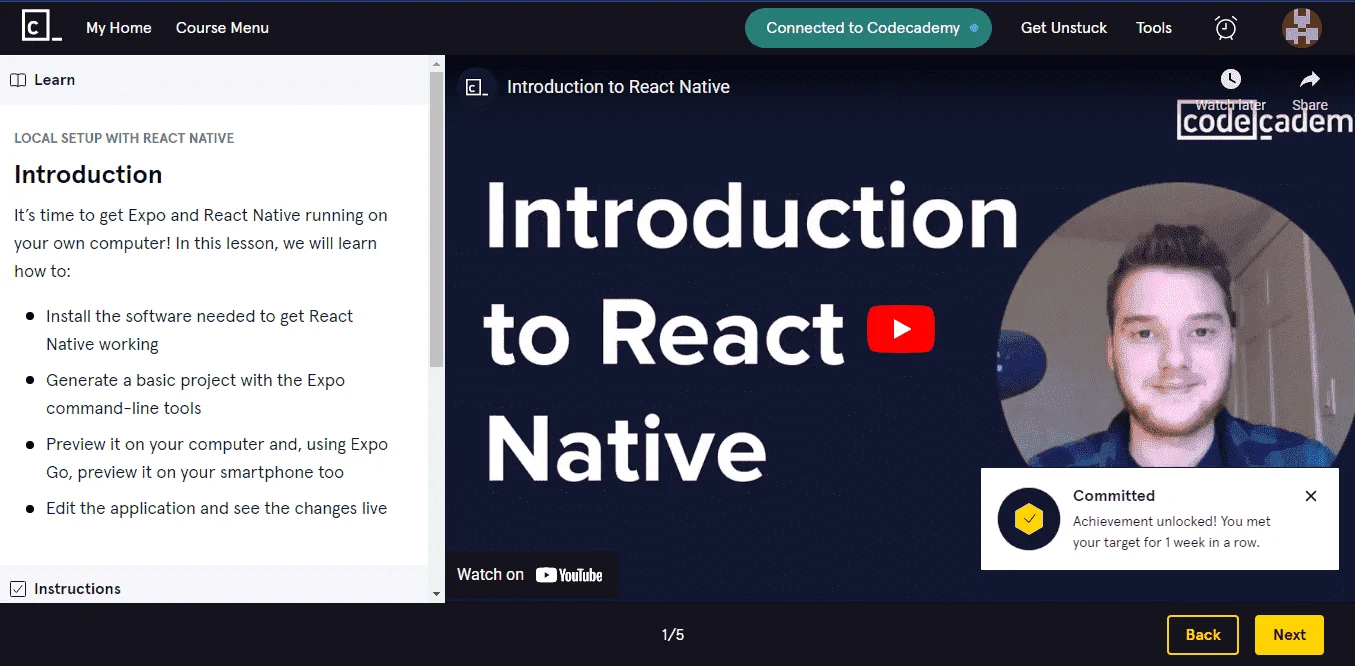The image size is (1355, 666).
Task: Collapse the Learn section header
Action: click(214, 80)
